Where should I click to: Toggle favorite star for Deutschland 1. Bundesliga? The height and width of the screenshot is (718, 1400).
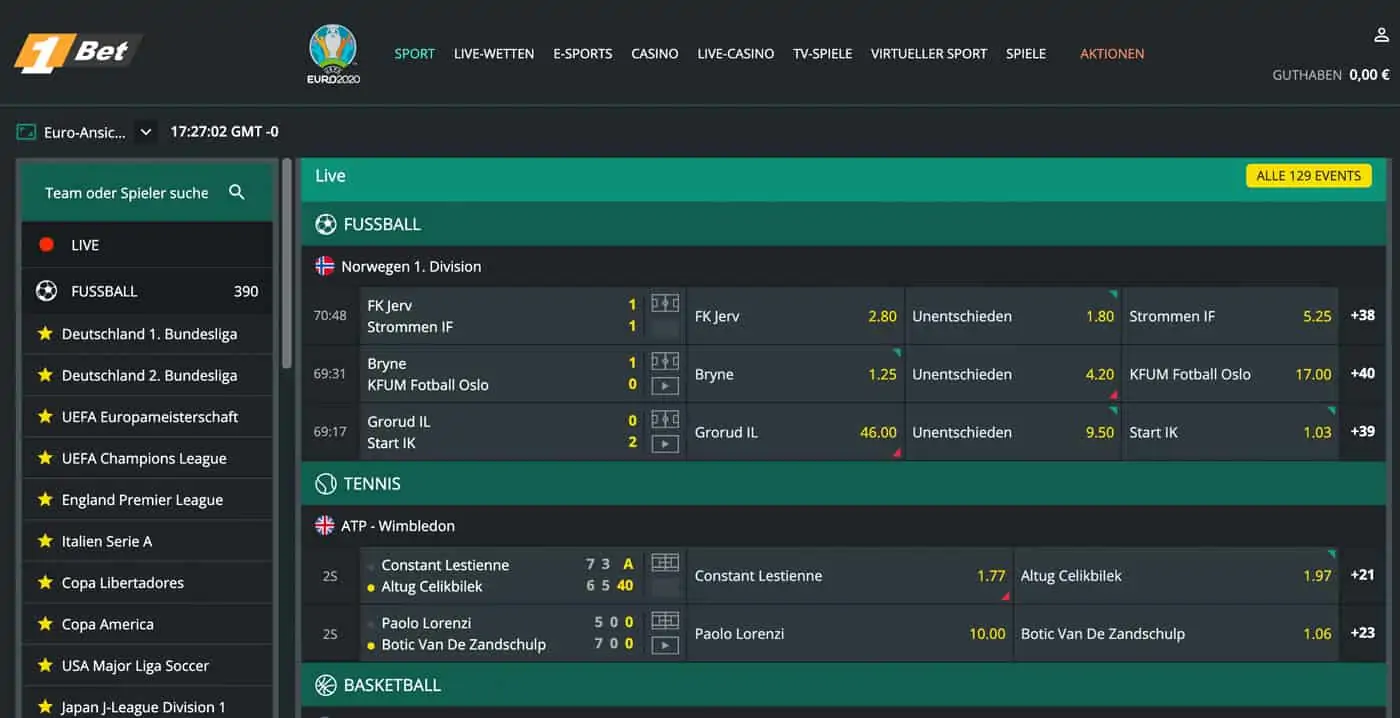[x=45, y=333]
